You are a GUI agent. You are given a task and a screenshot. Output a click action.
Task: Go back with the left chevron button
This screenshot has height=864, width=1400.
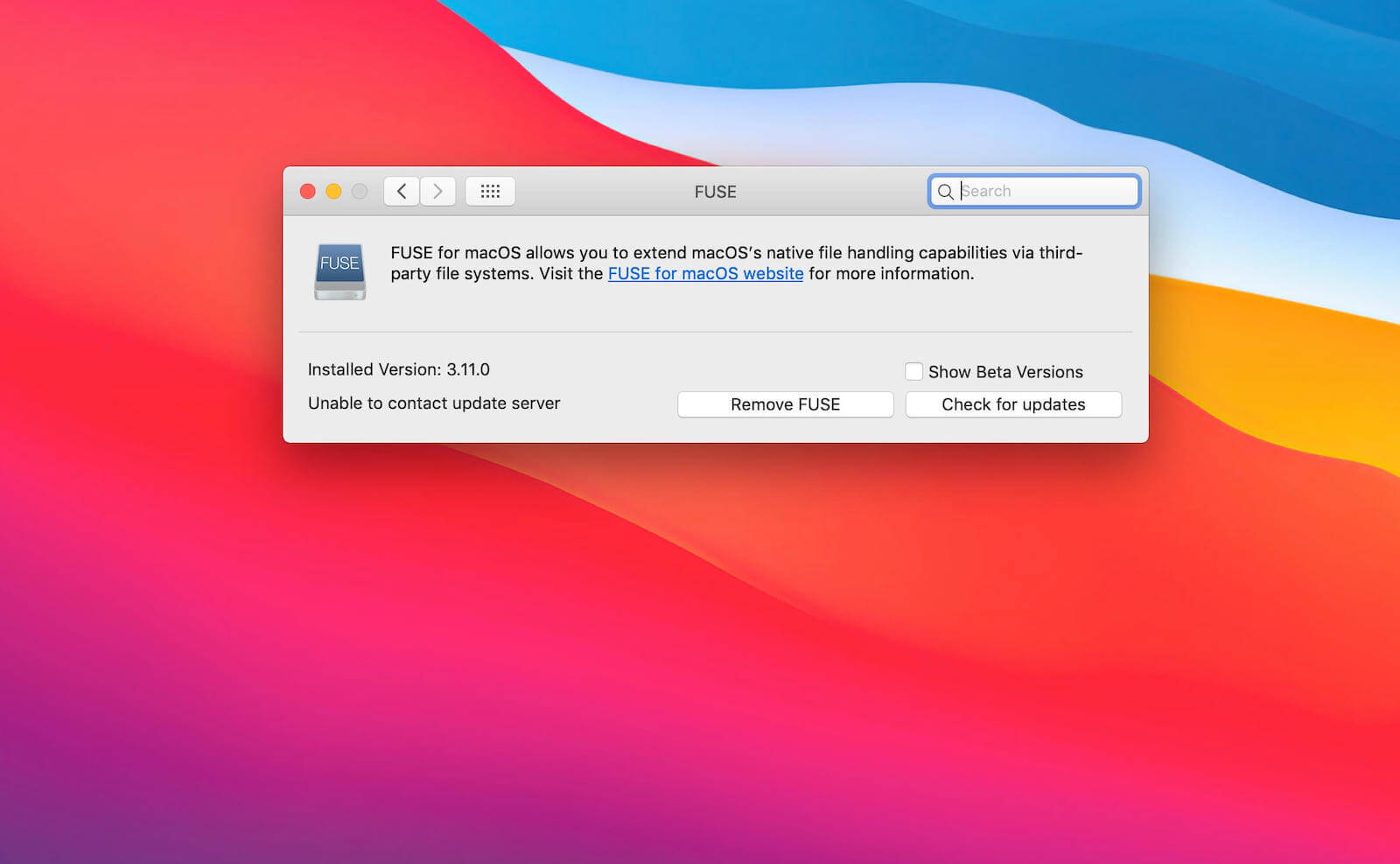point(402,191)
